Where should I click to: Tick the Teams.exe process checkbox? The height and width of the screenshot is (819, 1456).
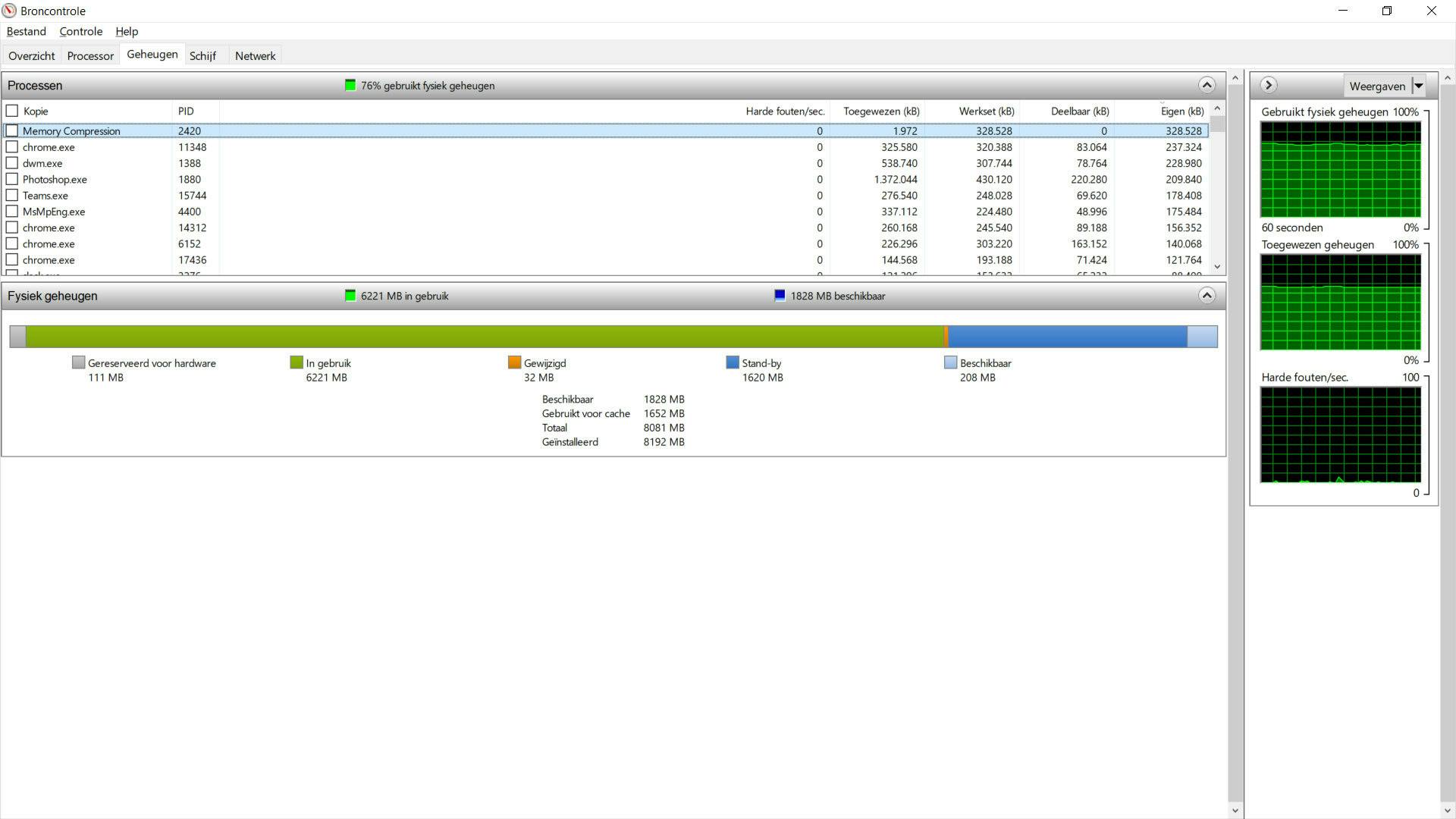(12, 196)
